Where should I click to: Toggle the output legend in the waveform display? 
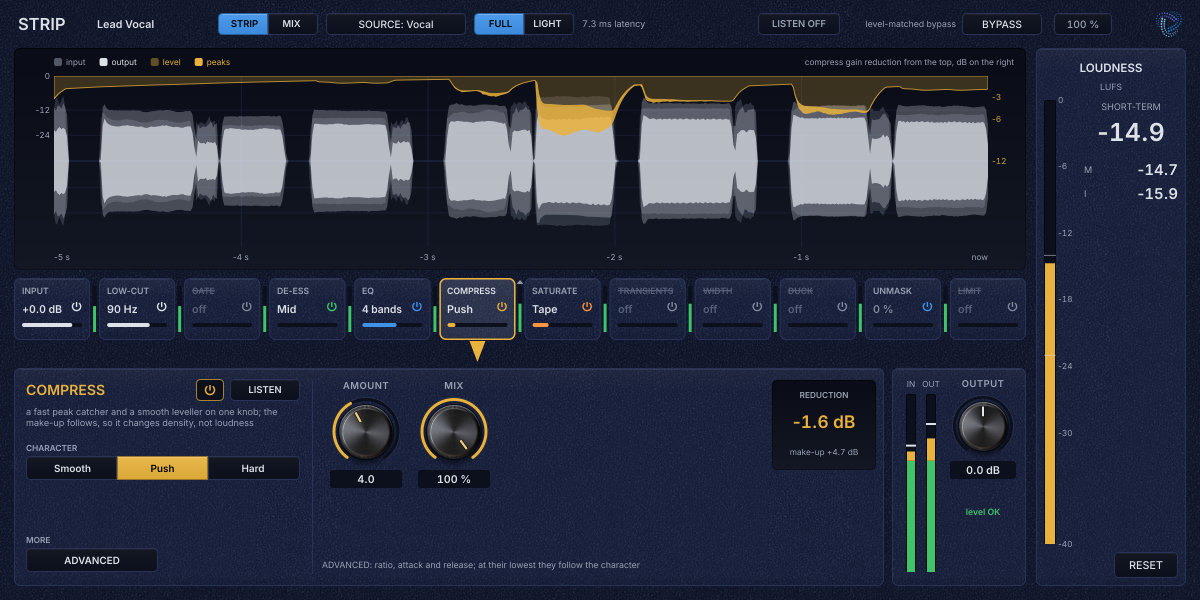pyautogui.click(x=118, y=62)
